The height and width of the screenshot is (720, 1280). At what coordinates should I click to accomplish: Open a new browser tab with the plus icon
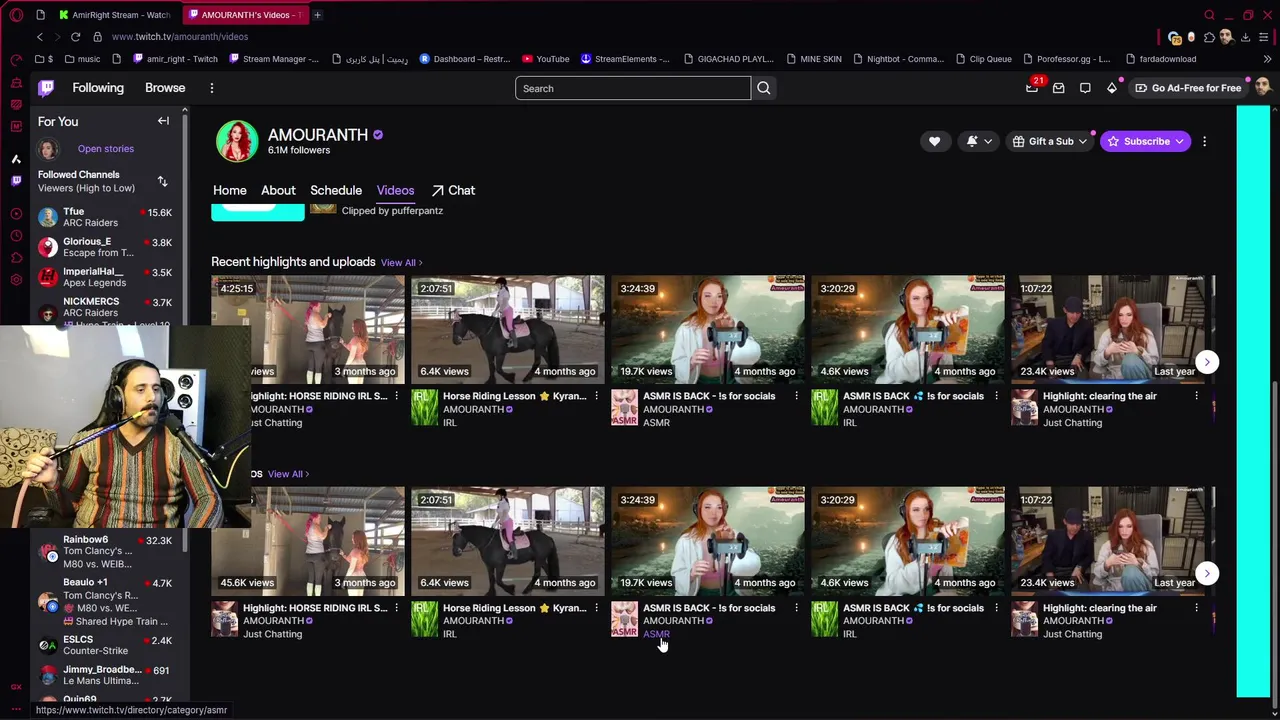click(x=317, y=15)
